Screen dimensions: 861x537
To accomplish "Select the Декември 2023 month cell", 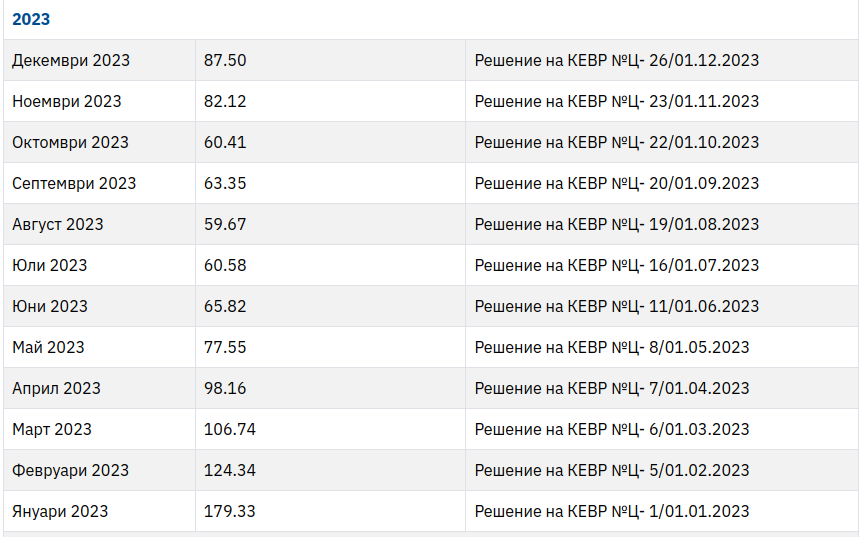I will coord(71,60).
